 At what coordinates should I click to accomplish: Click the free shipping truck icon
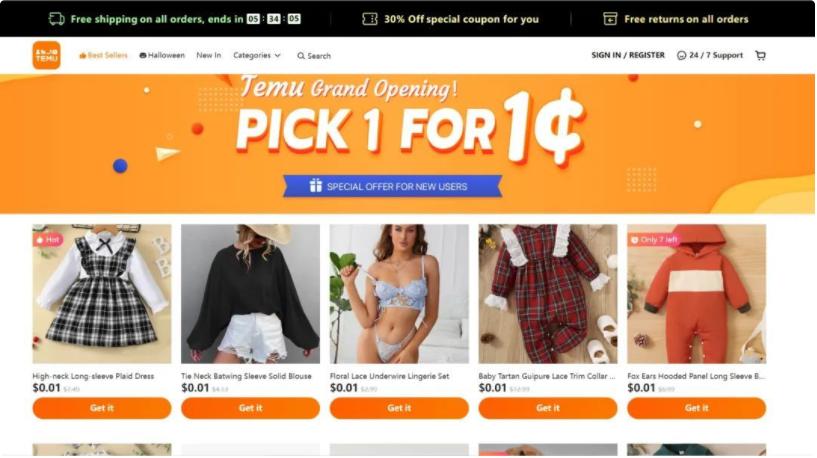tap(56, 19)
